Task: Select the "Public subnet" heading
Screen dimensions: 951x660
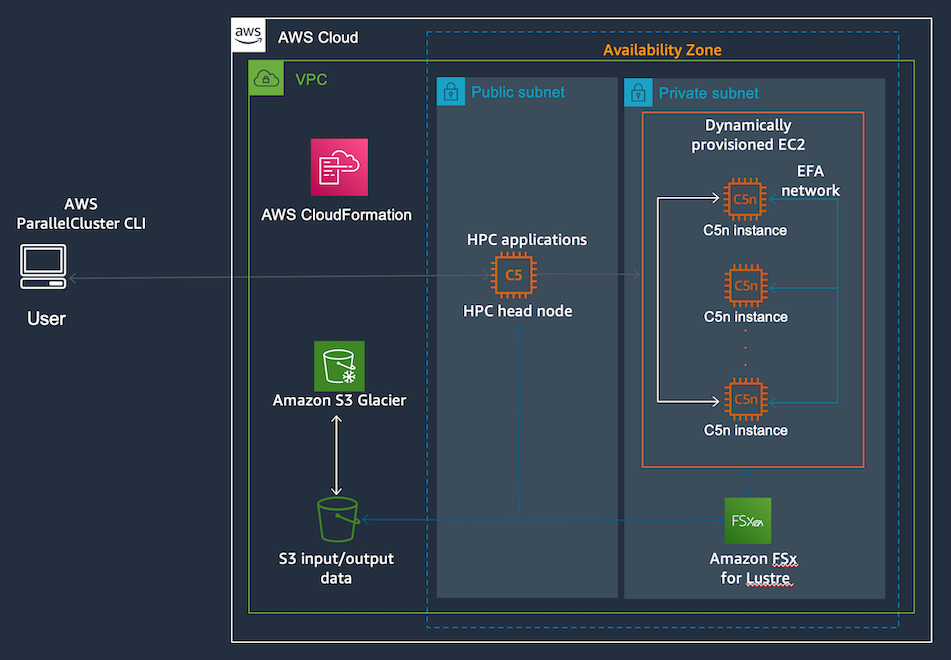Action: [x=518, y=92]
